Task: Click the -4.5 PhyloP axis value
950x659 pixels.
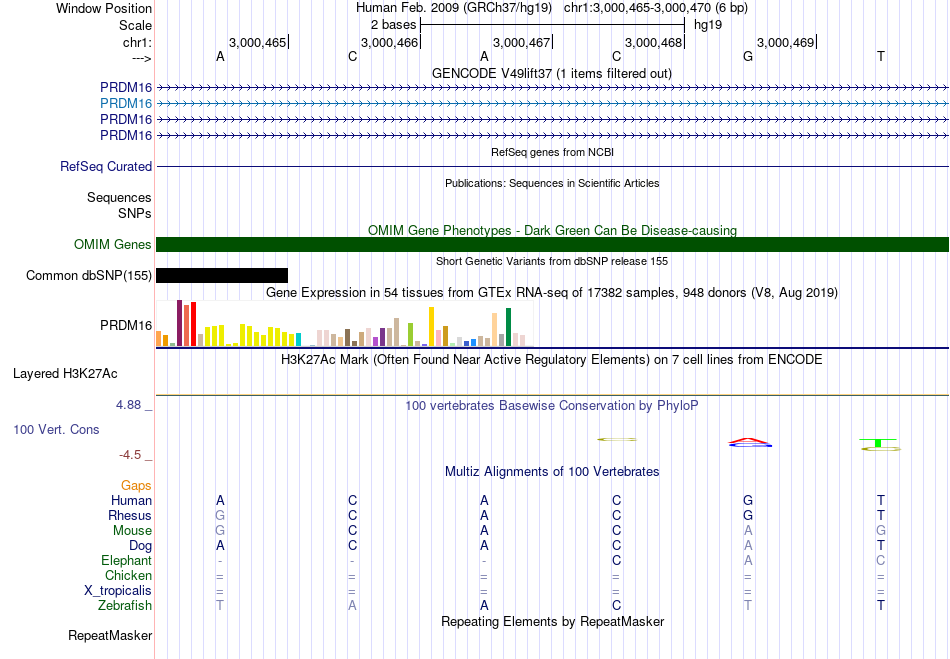Action: [x=130, y=455]
